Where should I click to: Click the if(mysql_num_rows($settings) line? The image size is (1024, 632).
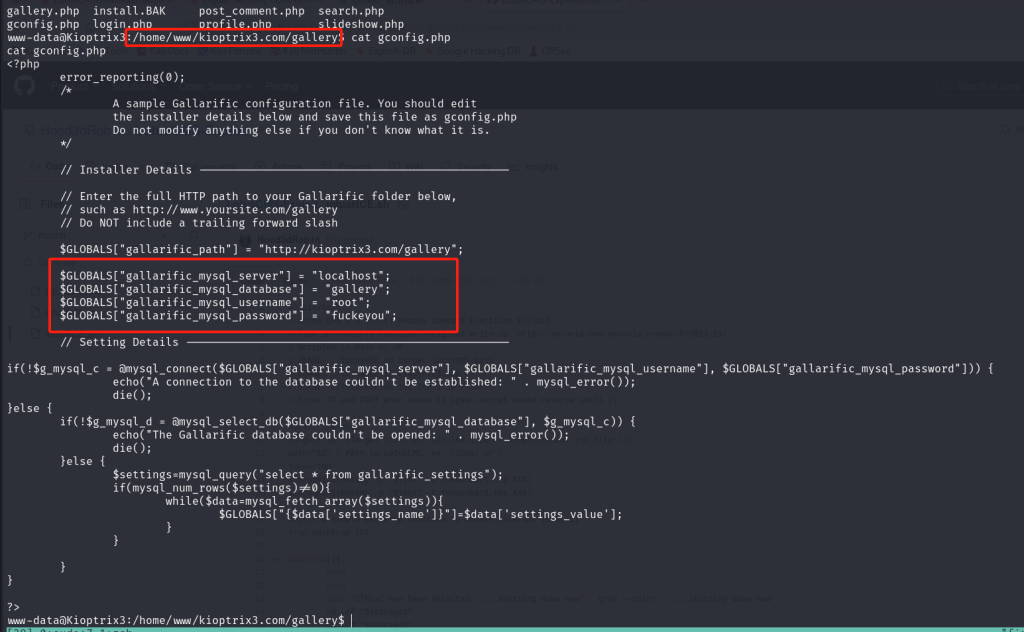[x=221, y=488]
